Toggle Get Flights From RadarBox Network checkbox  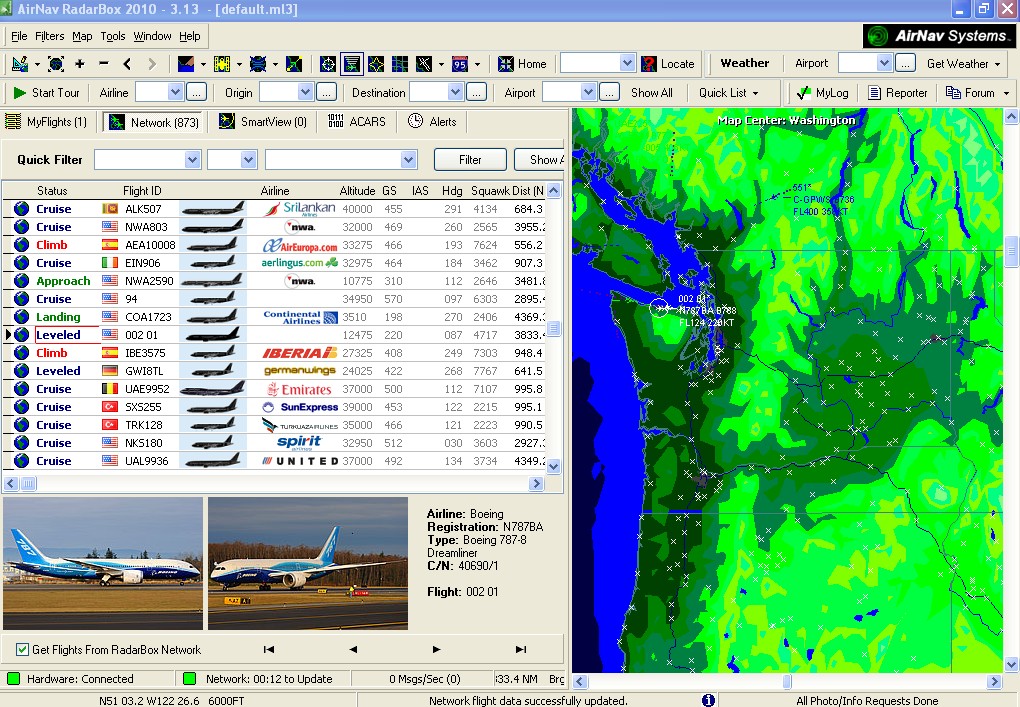tap(22, 650)
